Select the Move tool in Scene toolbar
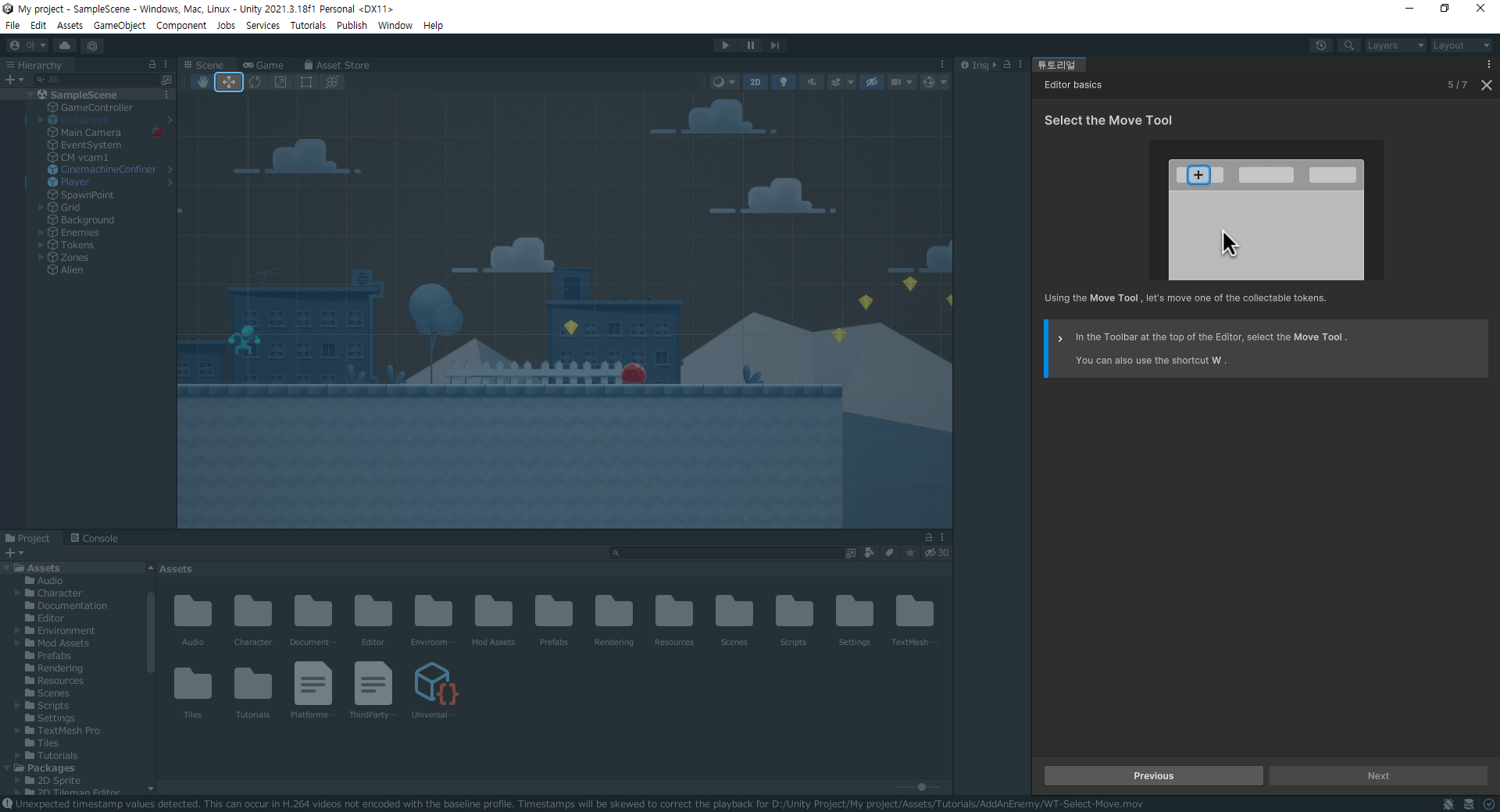1500x812 pixels. (228, 82)
